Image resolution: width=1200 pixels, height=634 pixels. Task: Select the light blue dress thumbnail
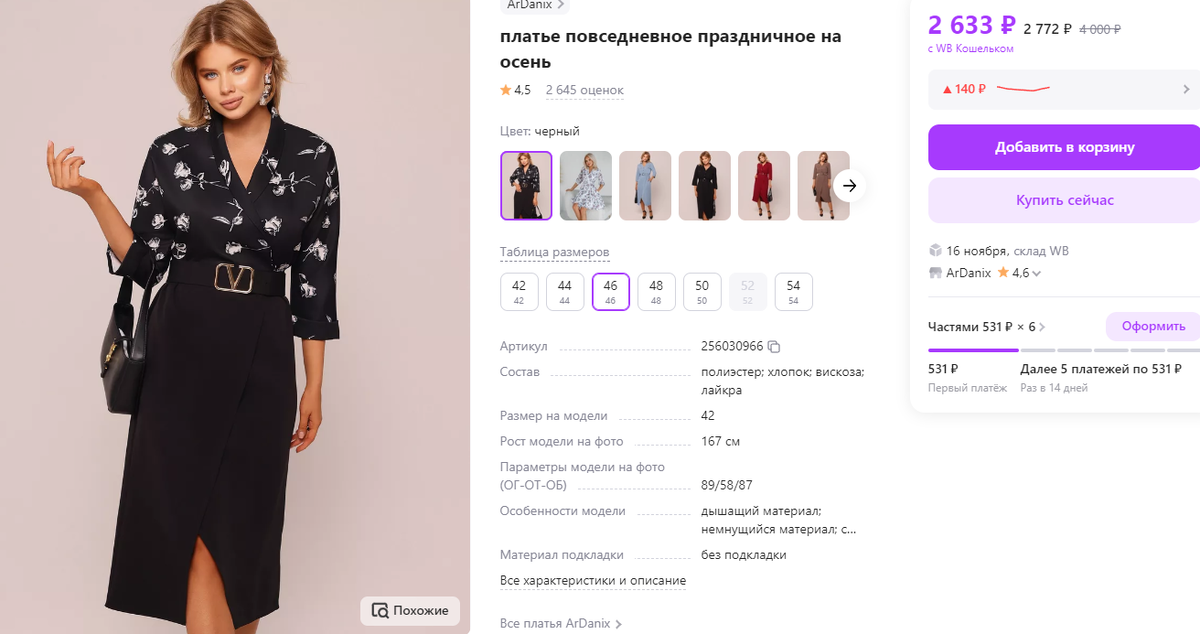coord(645,185)
